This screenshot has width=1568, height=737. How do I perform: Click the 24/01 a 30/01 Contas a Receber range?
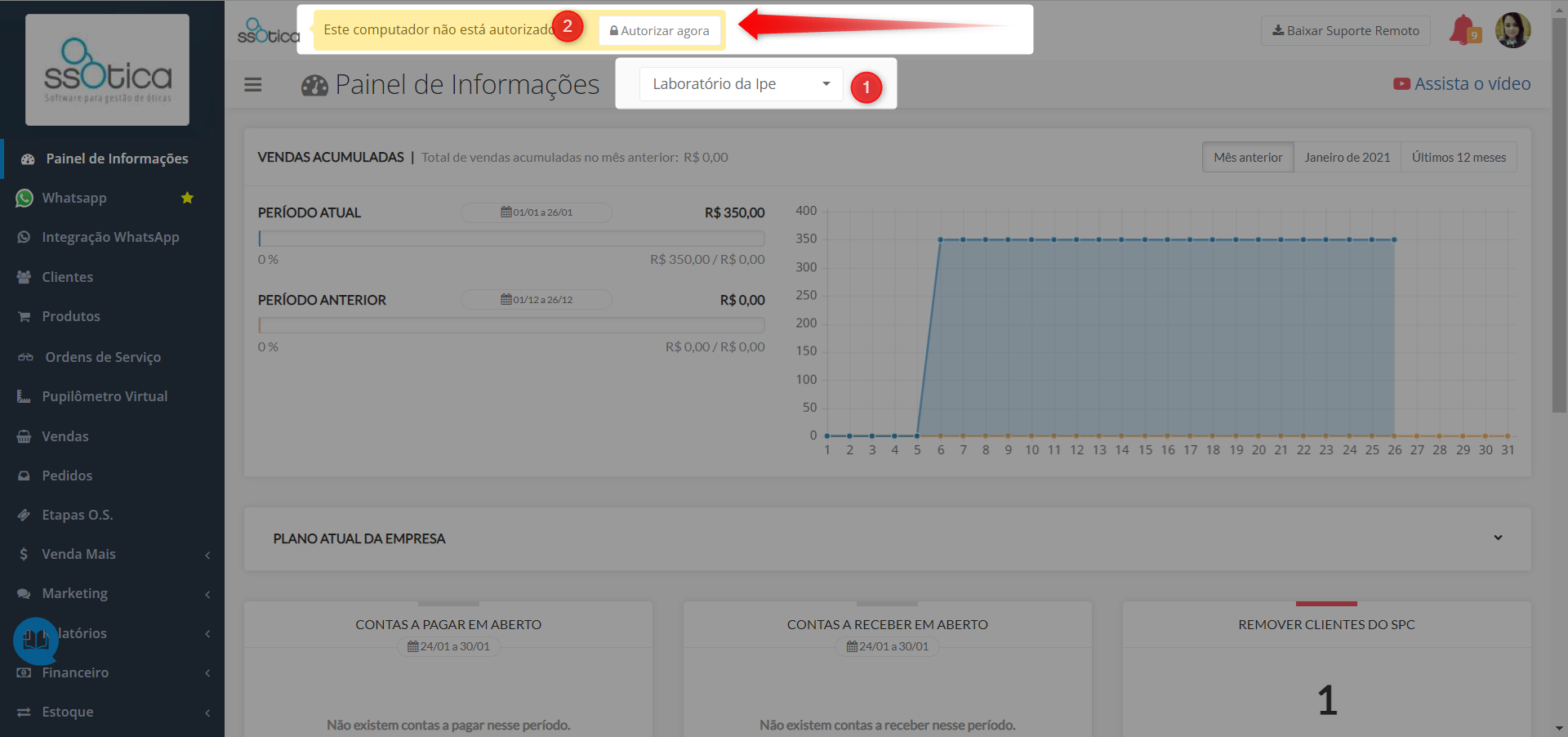coord(888,646)
